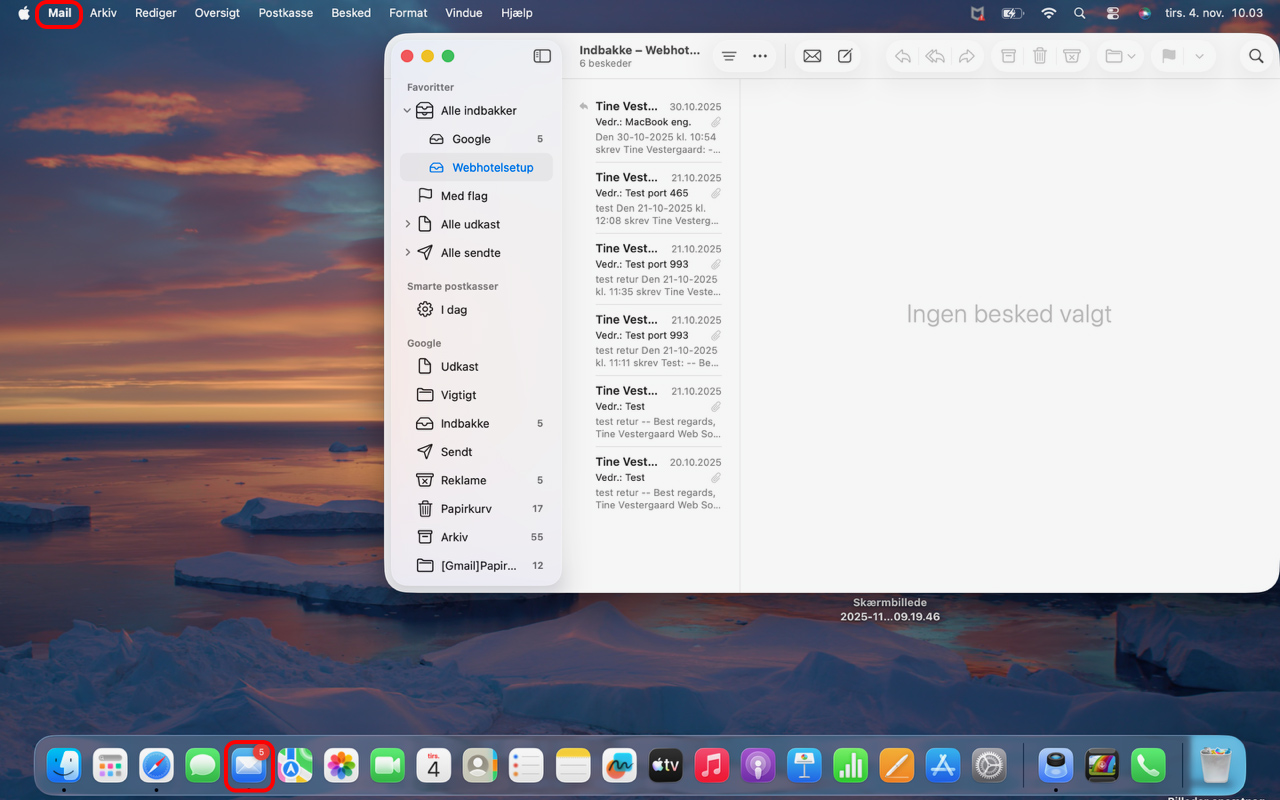Open the Besked menu in menu bar
Screen dimensions: 1280x800
[351, 13]
